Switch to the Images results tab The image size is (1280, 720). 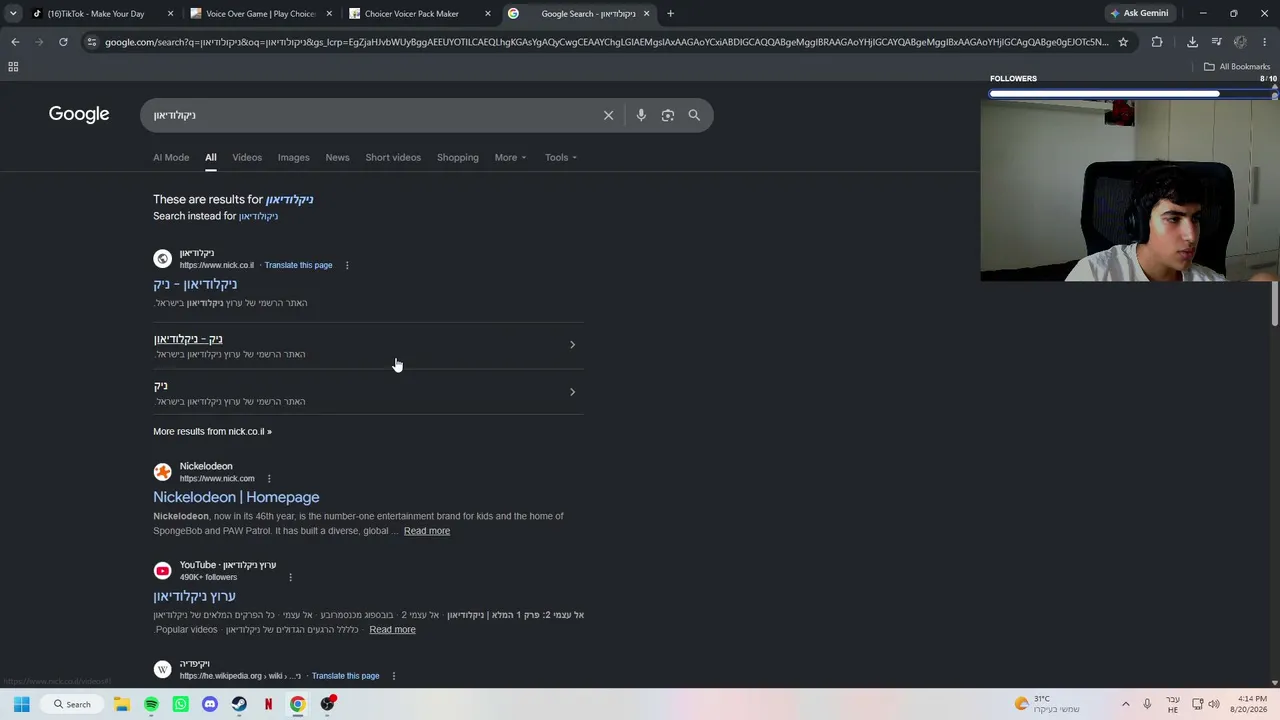(x=293, y=157)
